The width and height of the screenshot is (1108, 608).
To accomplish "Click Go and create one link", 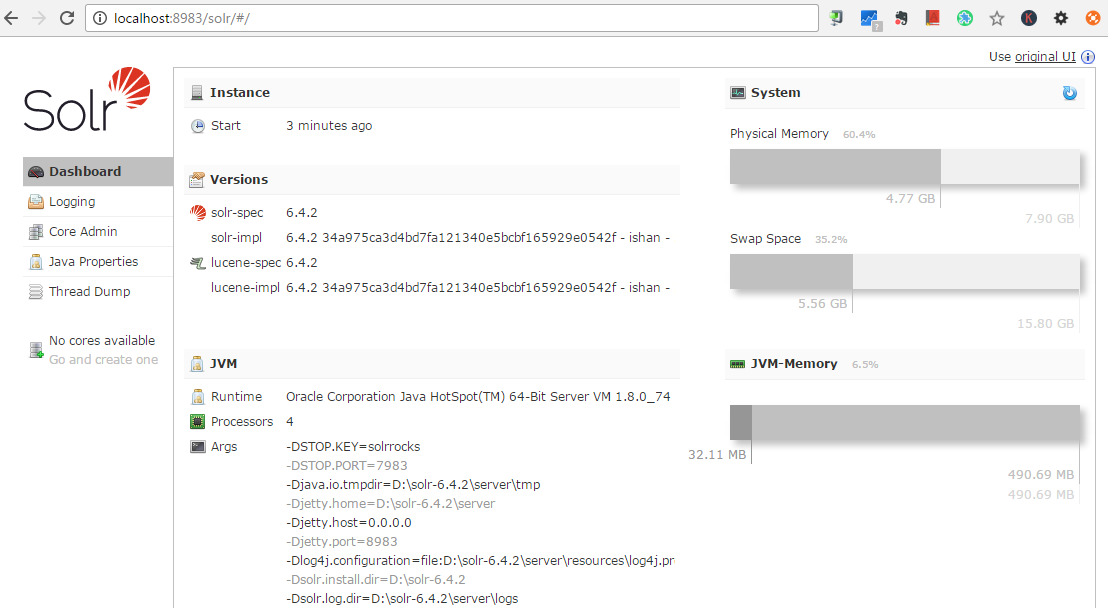I will click(x=103, y=359).
